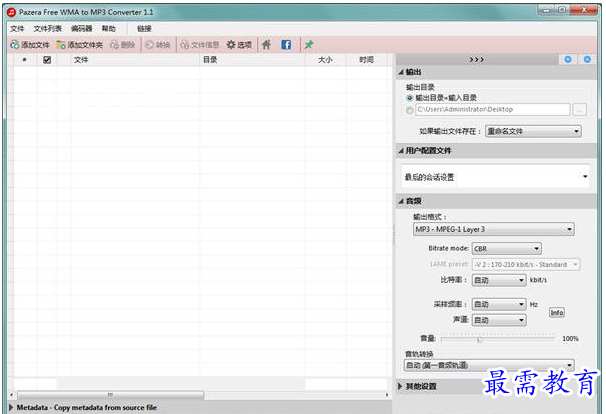
Task: Open Options (选项) gear icon
Action: (231, 45)
